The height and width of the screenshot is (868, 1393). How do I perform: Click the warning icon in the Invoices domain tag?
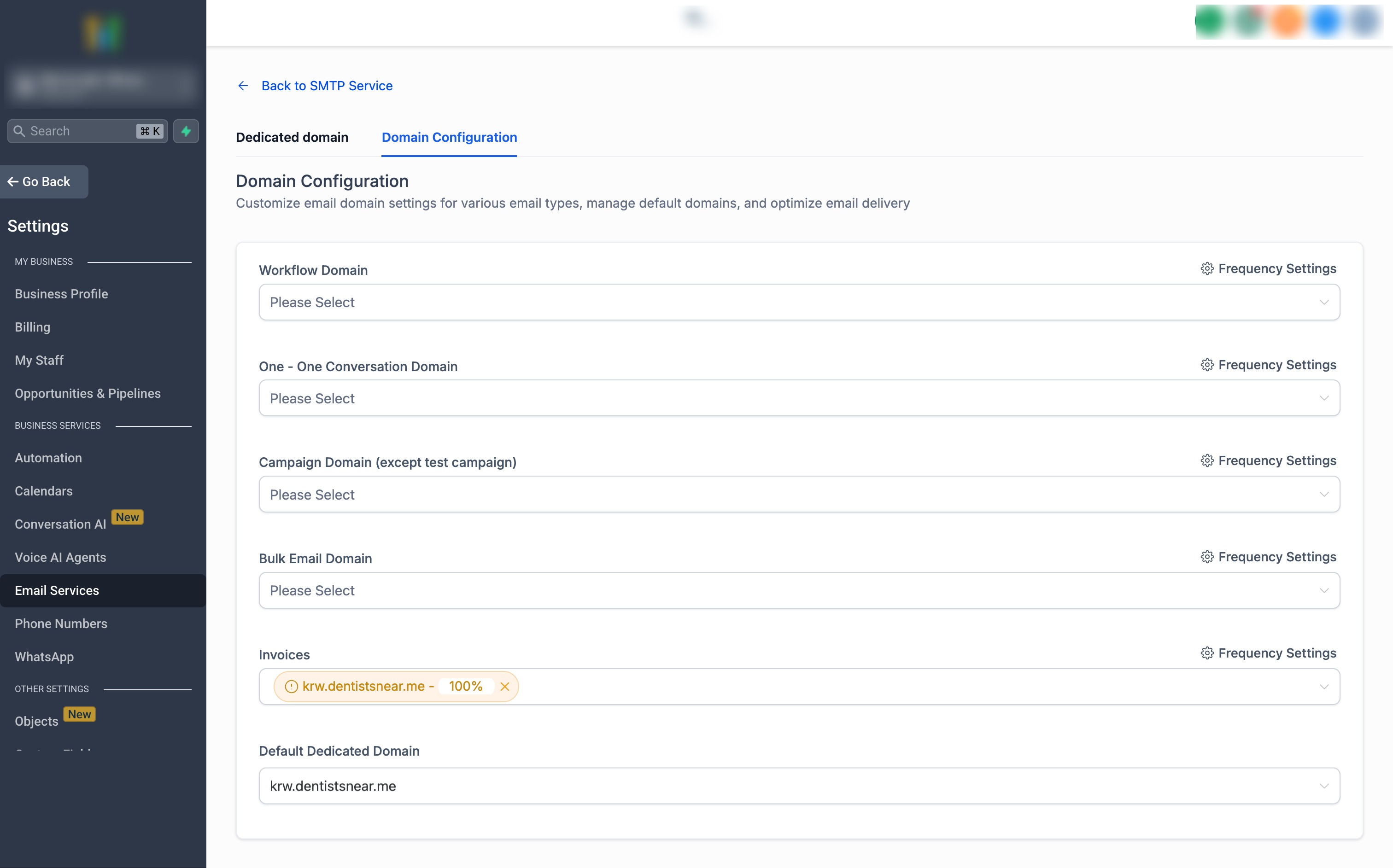click(291, 687)
